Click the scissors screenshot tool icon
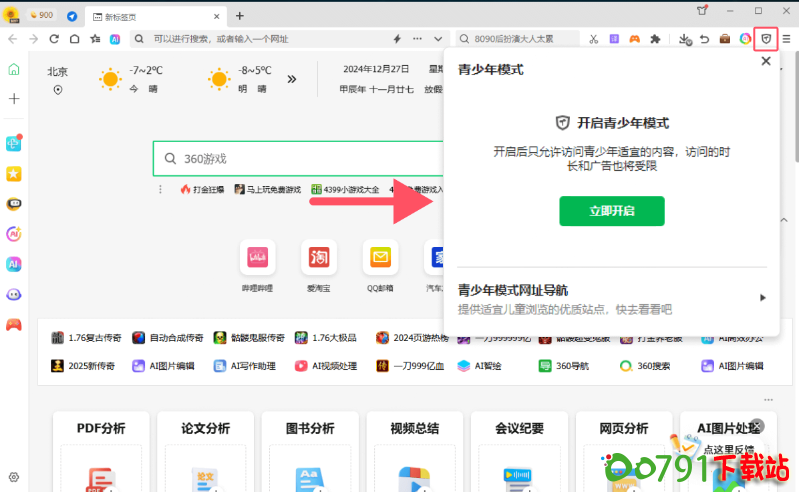Image resolution: width=799 pixels, height=492 pixels. [x=593, y=39]
